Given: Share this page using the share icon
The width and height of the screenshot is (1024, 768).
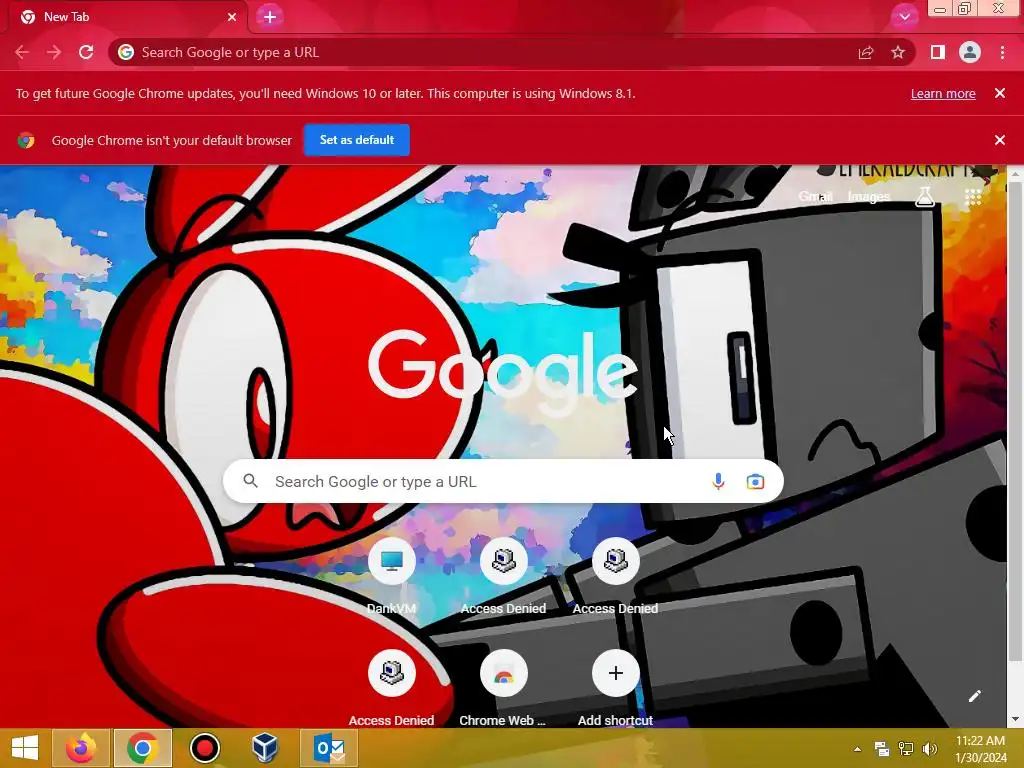Looking at the screenshot, I should [x=866, y=52].
